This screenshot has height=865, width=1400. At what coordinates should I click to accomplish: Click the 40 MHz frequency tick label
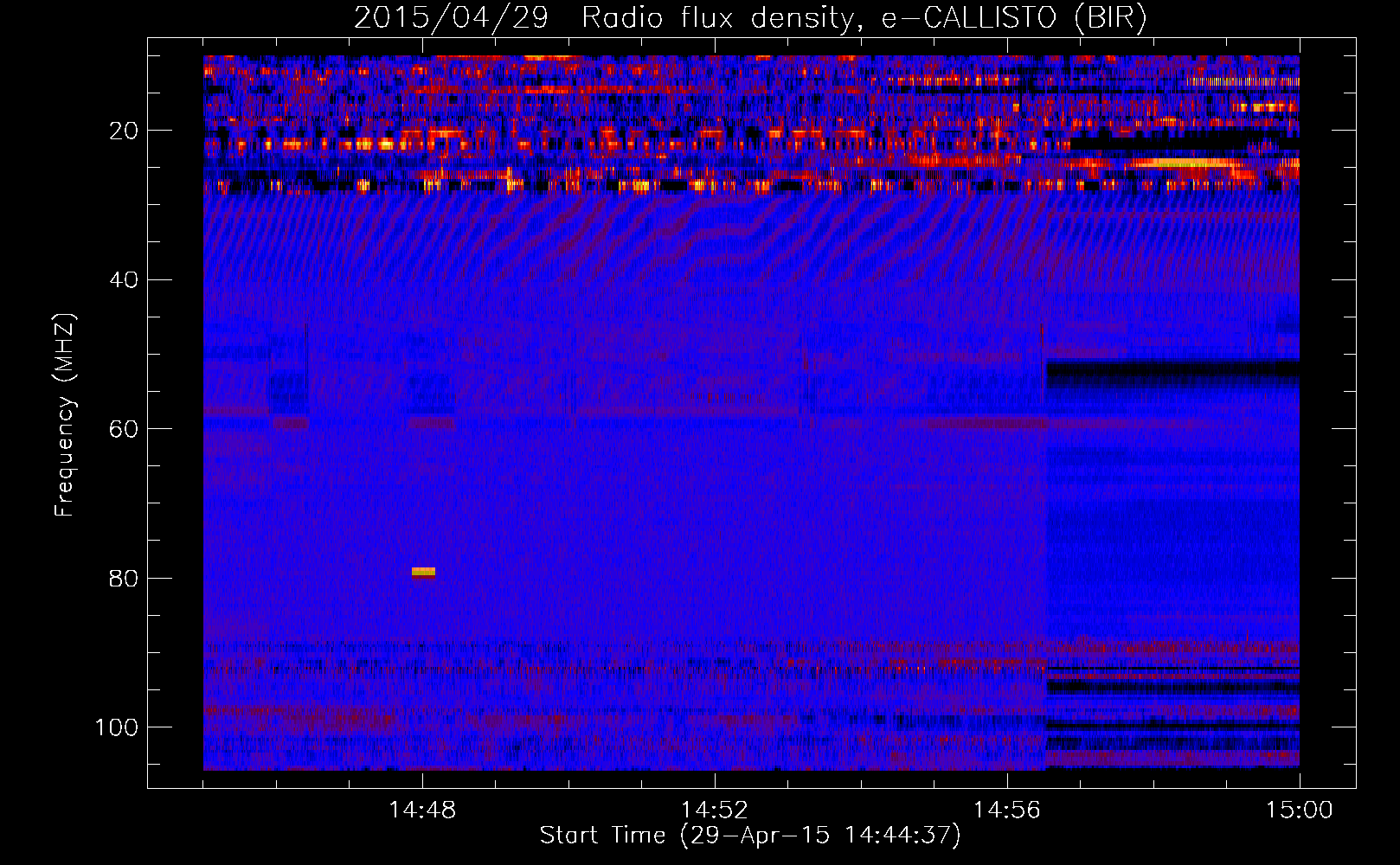click(x=124, y=280)
